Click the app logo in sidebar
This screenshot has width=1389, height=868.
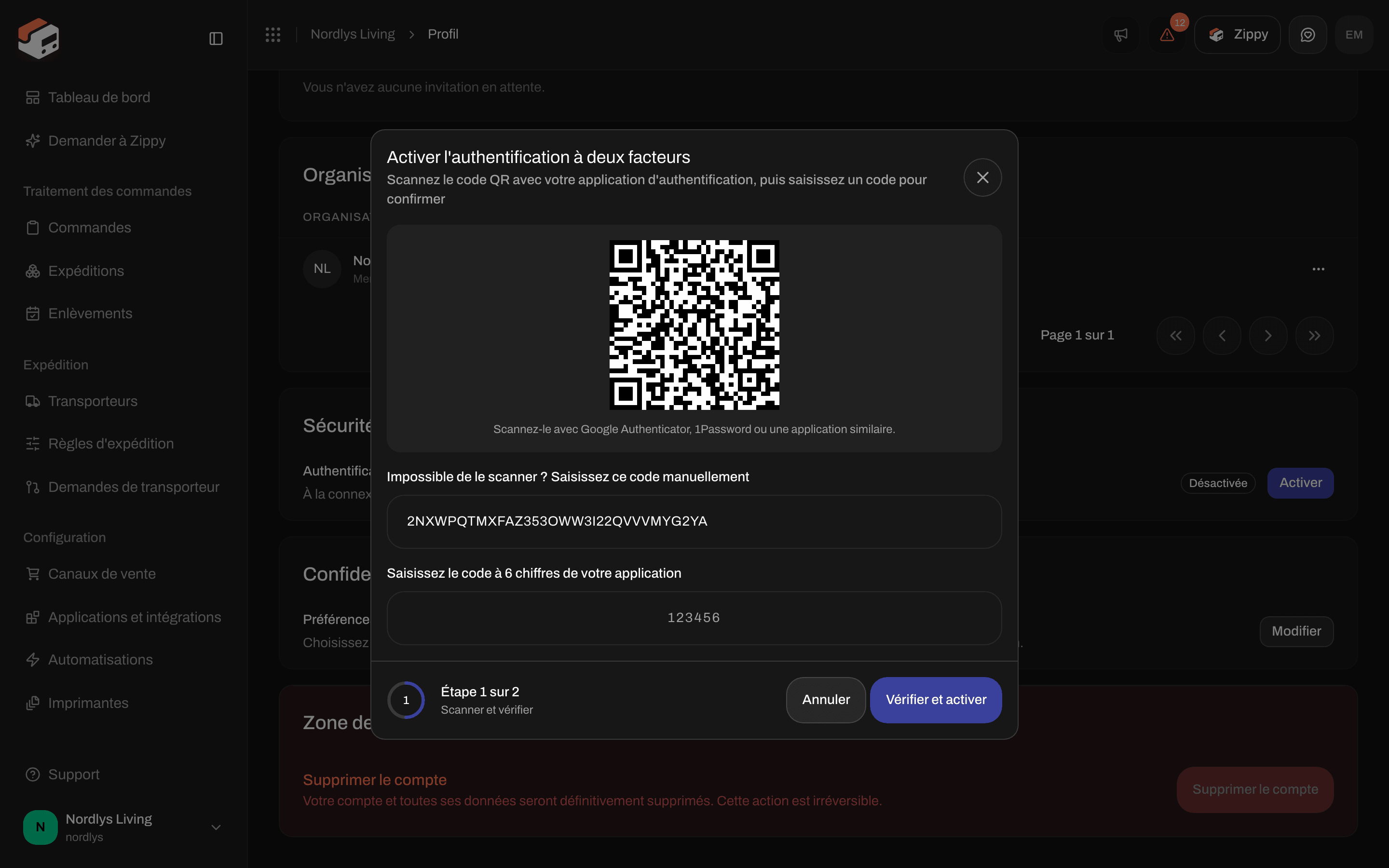pos(39,38)
